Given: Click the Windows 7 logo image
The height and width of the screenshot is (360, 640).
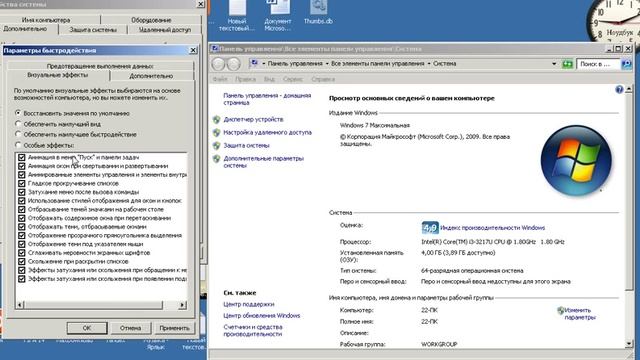Looking at the screenshot, I should tap(576, 160).
